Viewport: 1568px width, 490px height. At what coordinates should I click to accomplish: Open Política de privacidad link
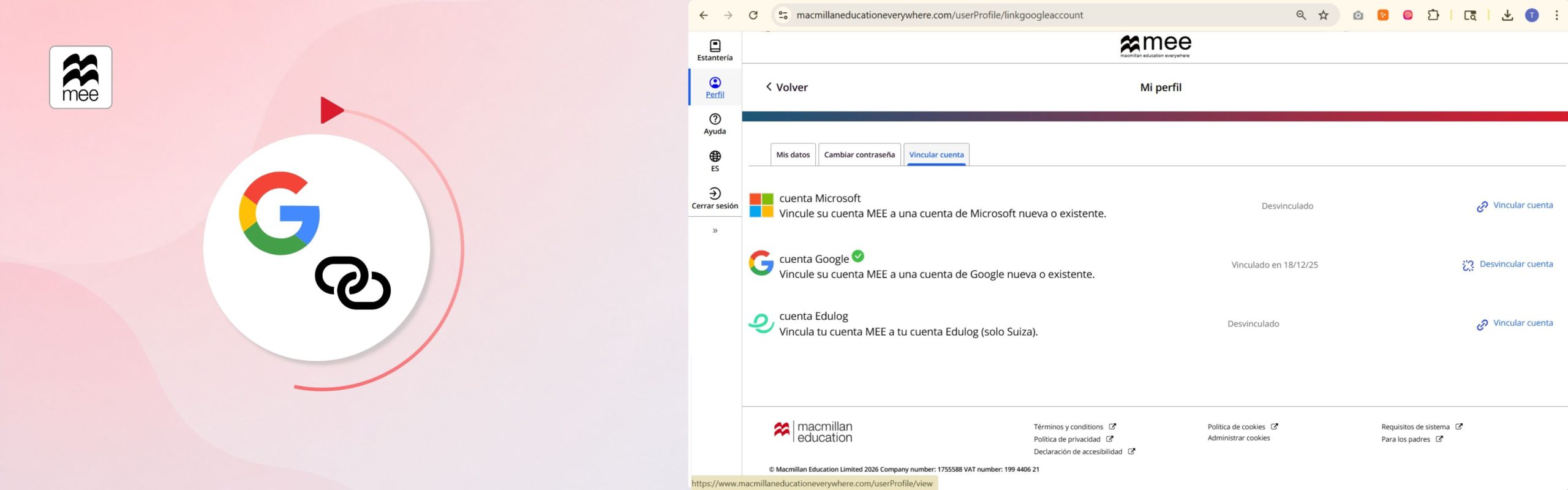[x=1074, y=439]
